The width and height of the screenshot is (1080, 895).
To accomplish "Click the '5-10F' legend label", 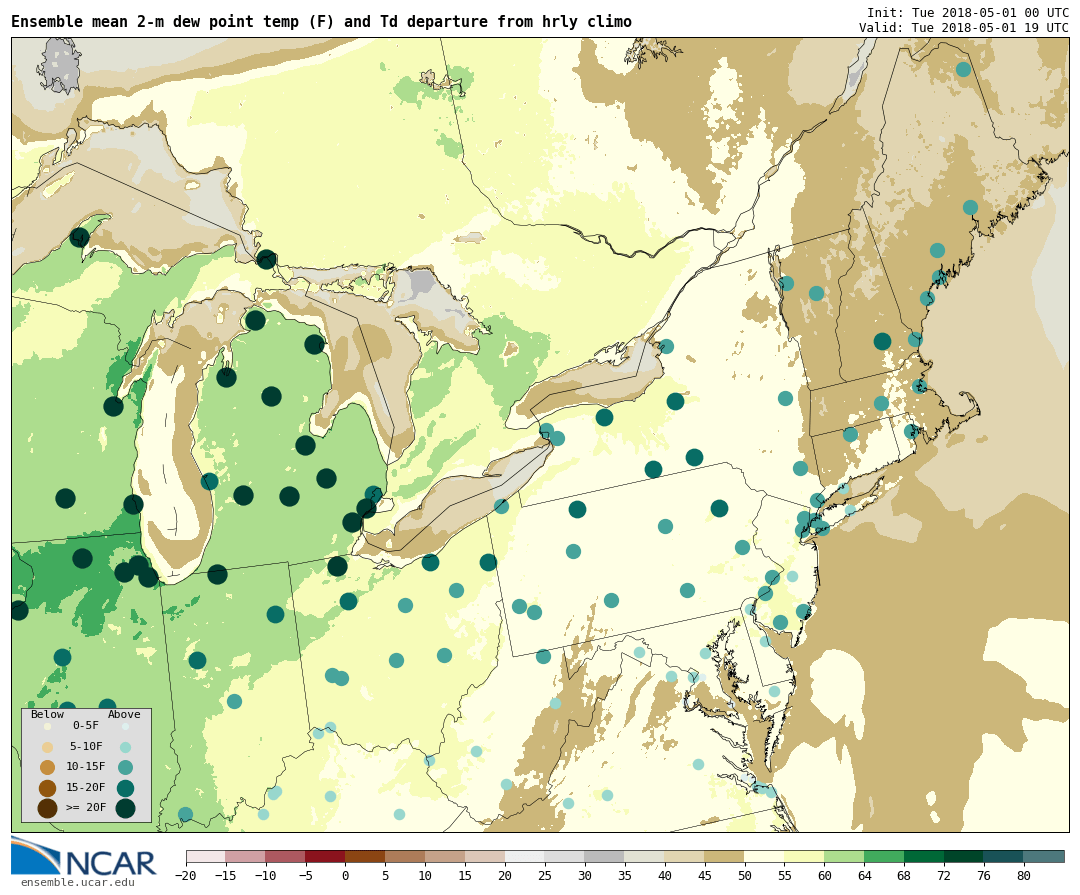I will (86, 746).
